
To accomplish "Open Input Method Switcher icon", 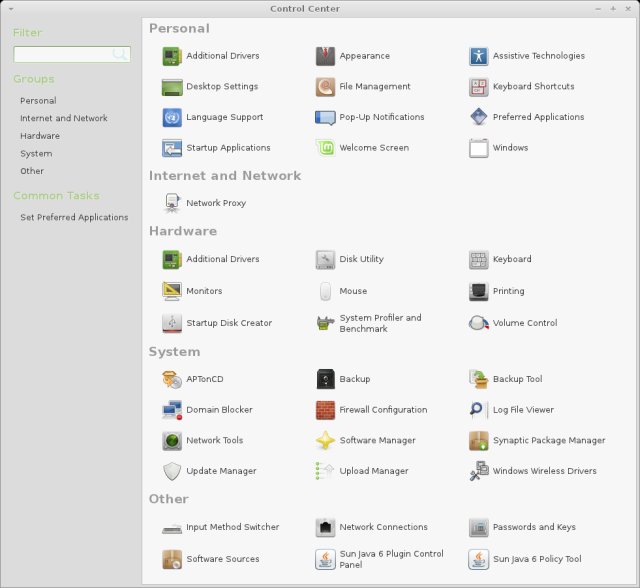I will [x=172, y=527].
